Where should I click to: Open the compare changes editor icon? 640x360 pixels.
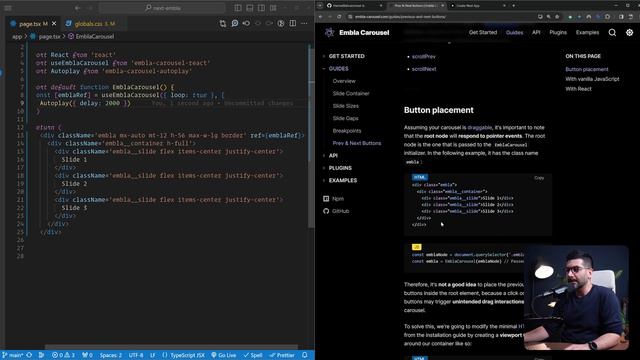click(223, 24)
